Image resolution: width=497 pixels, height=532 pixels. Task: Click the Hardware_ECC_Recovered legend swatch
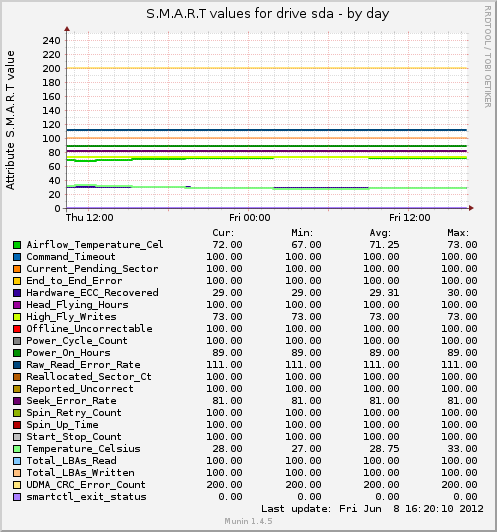[x=17, y=293]
